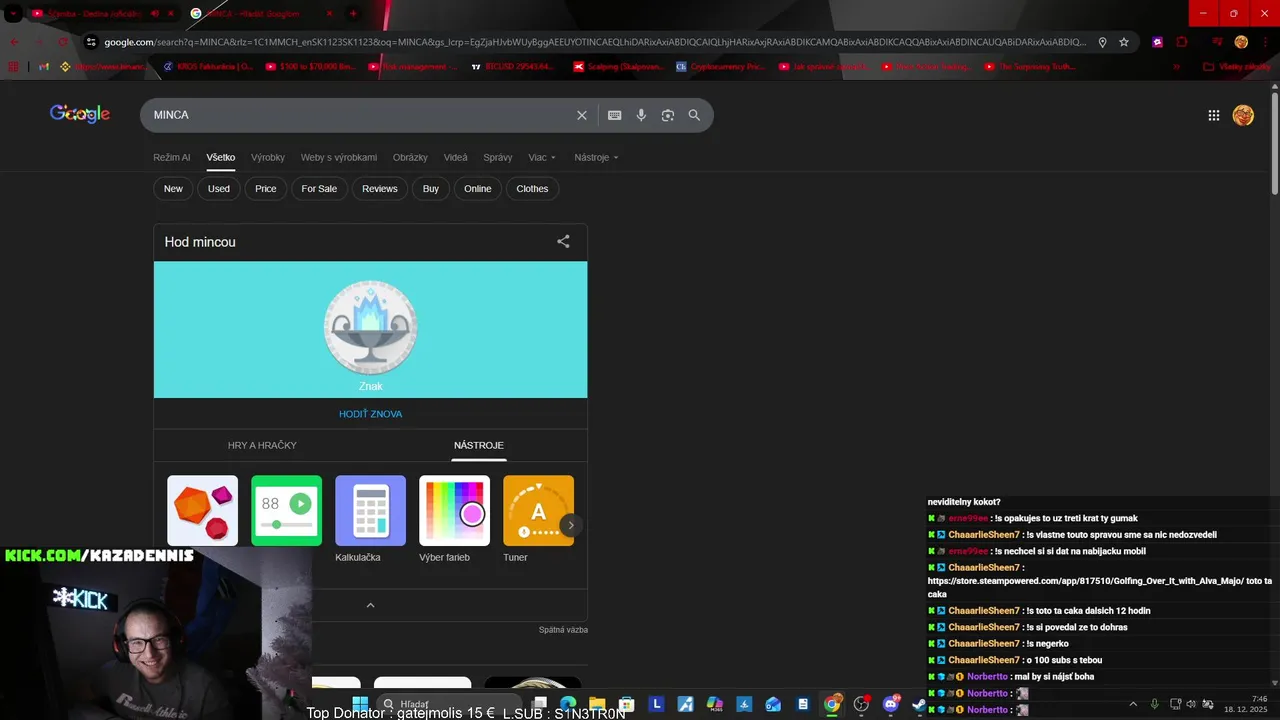Open Microsoft Store from the taskbar

tap(626, 704)
